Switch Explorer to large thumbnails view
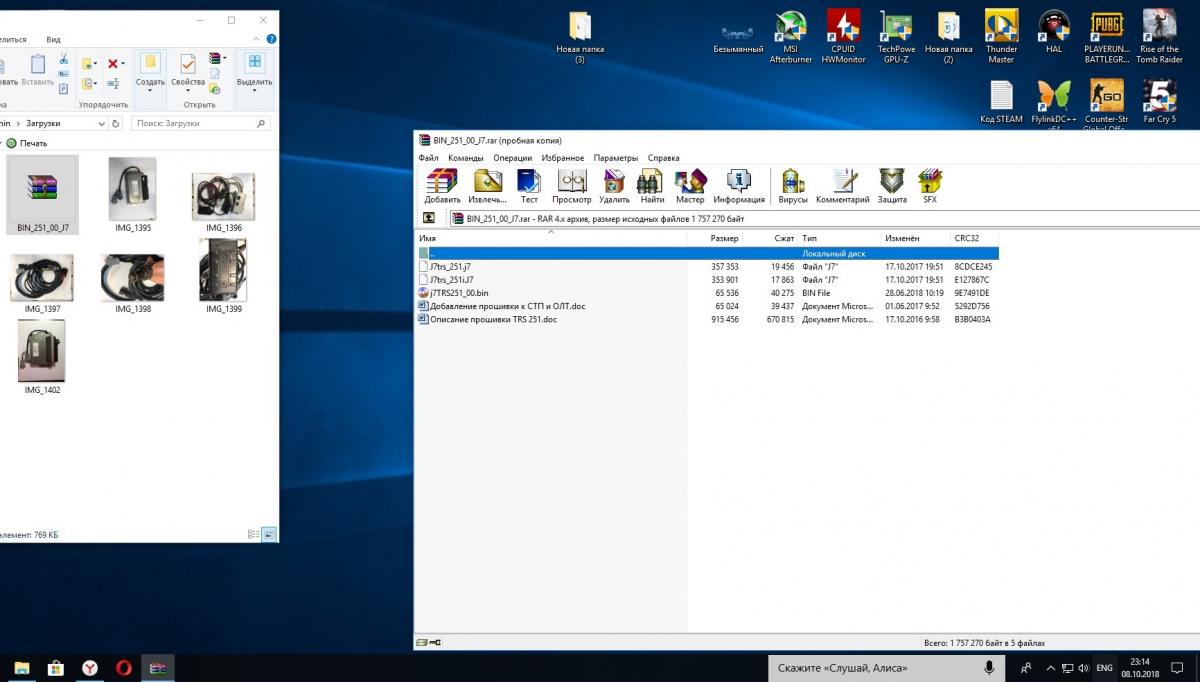The width and height of the screenshot is (1200, 682). (269, 535)
